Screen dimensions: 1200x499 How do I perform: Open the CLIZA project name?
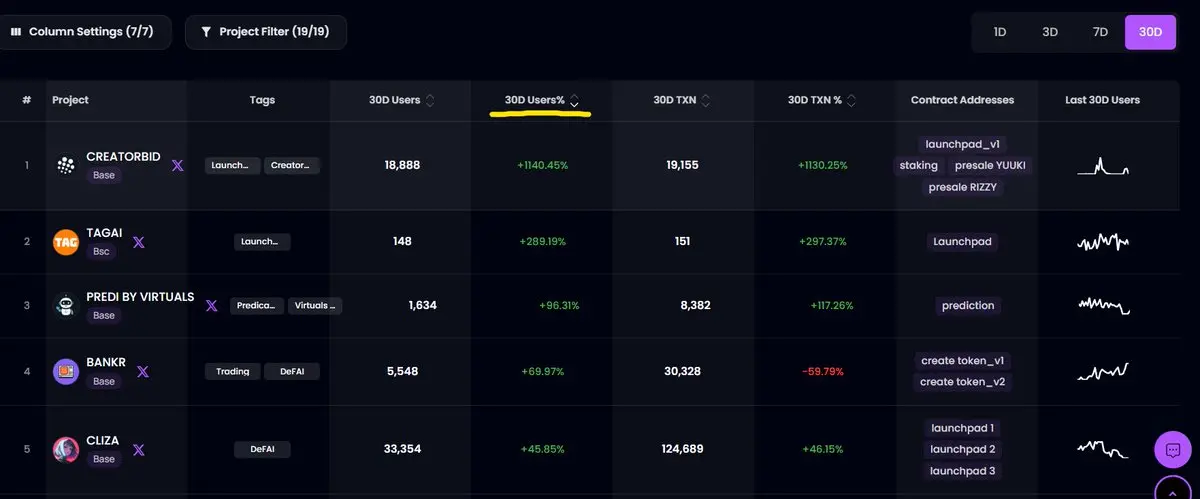tap(103, 440)
